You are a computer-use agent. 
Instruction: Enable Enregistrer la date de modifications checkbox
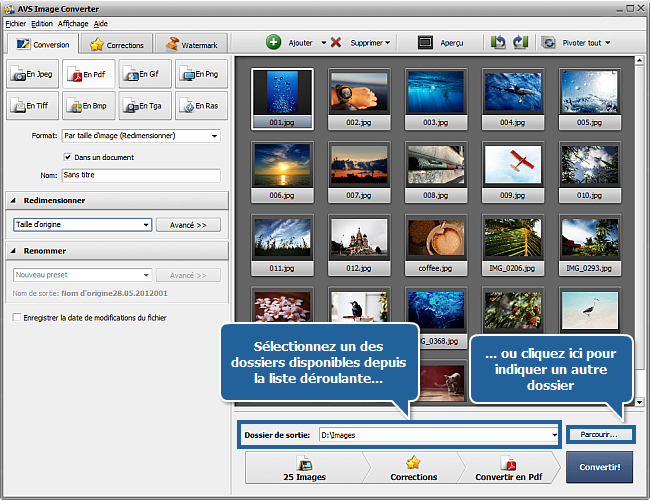[x=17, y=317]
